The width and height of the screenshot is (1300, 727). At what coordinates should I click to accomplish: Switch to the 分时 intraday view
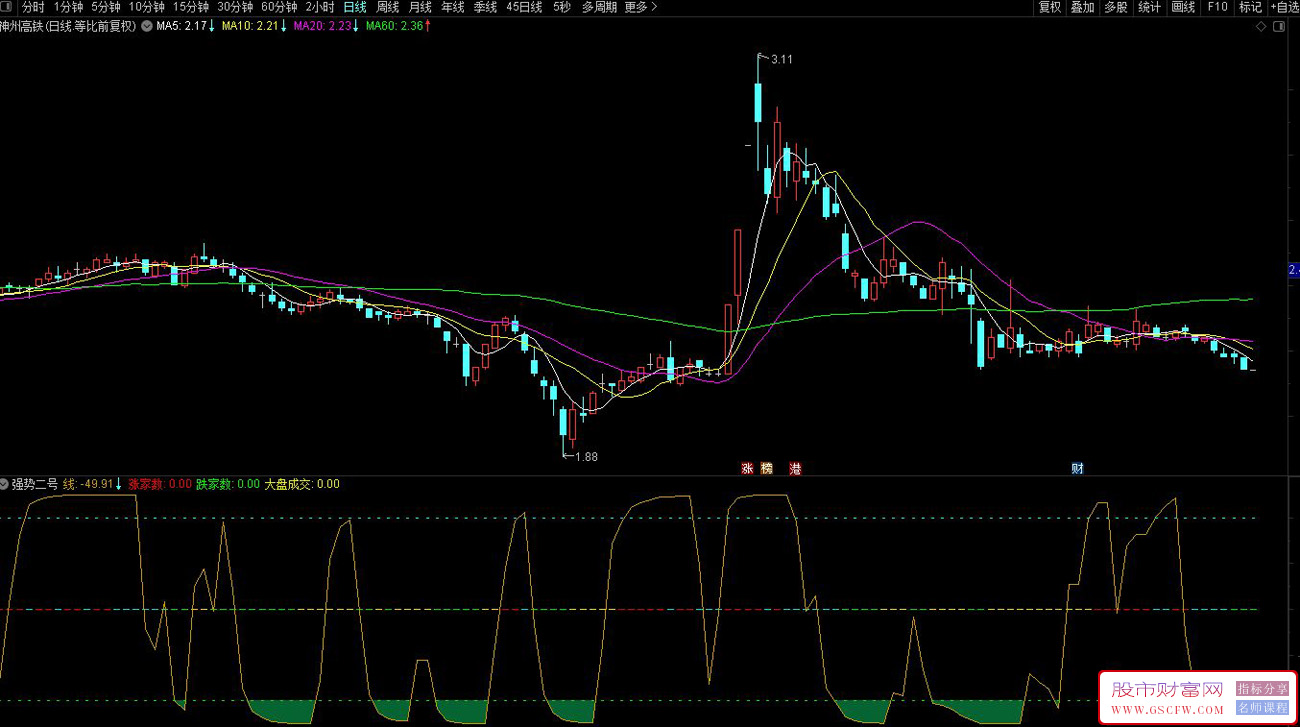33,7
